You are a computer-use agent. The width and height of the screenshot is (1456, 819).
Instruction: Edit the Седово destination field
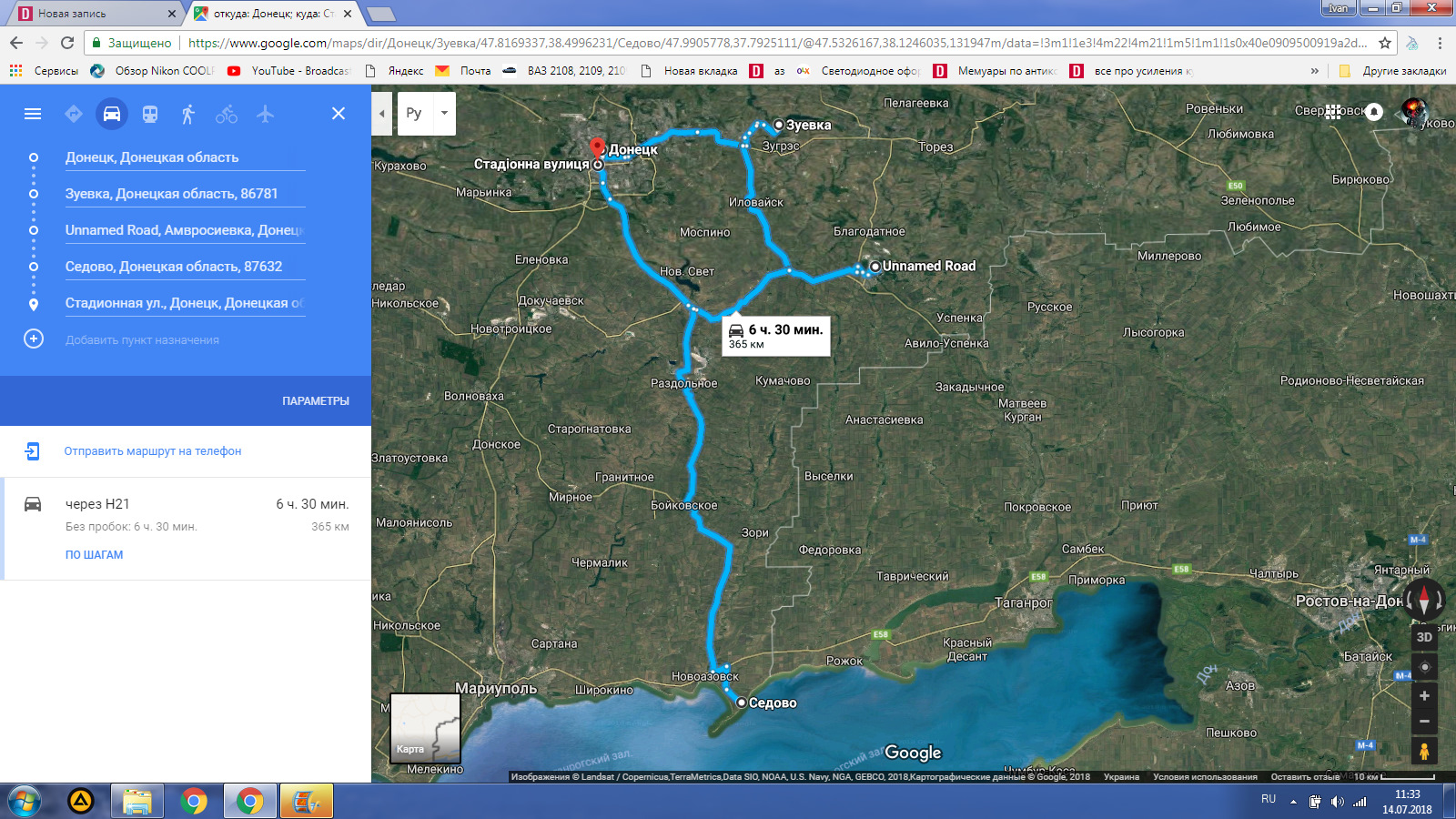point(185,267)
